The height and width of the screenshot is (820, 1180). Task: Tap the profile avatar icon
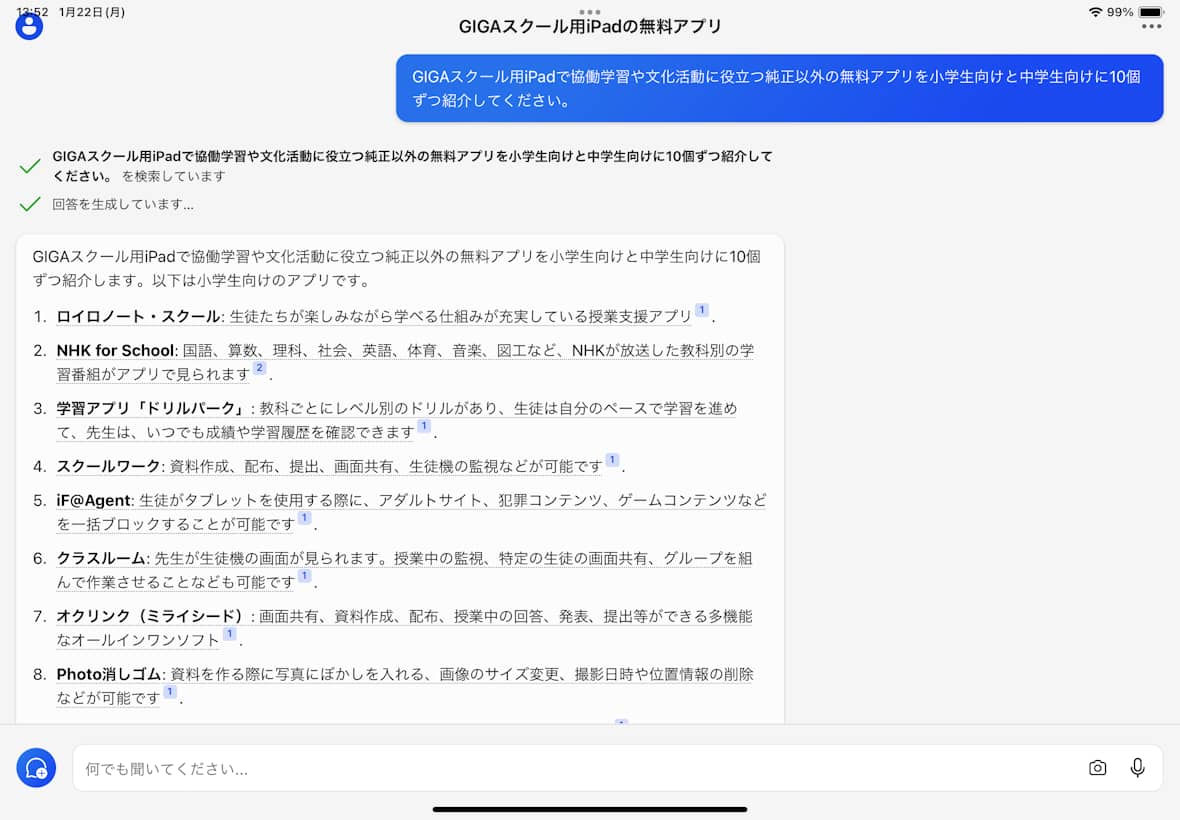click(x=29, y=26)
